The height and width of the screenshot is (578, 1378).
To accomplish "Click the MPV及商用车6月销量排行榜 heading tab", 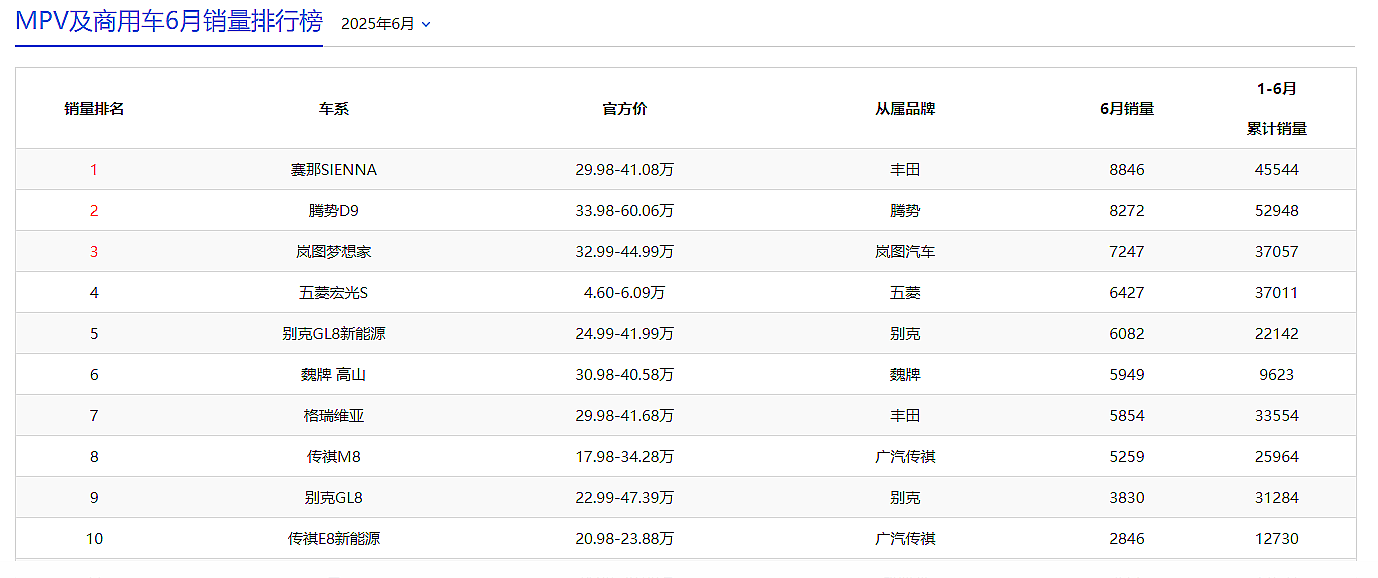I will 168,22.
